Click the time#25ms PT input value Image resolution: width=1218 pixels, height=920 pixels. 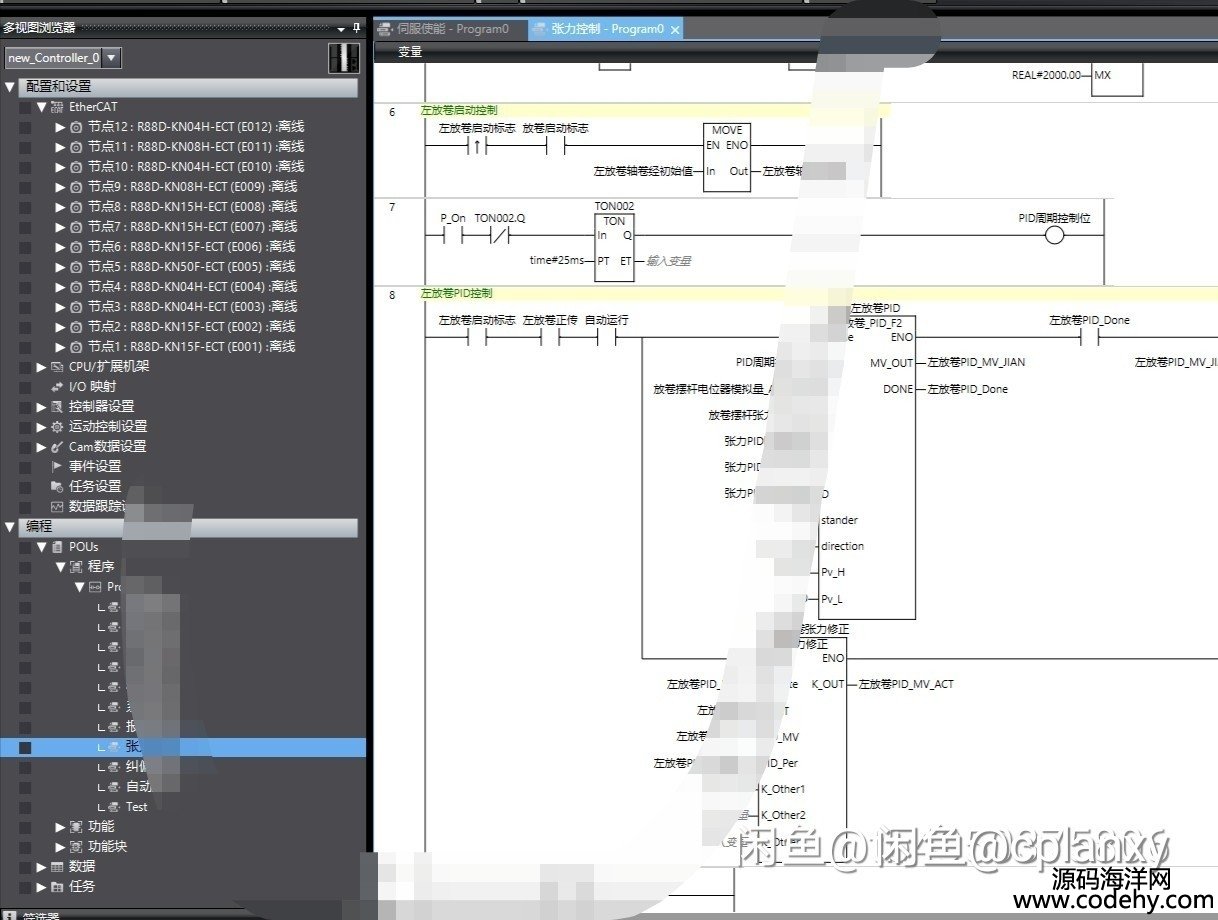pos(557,260)
